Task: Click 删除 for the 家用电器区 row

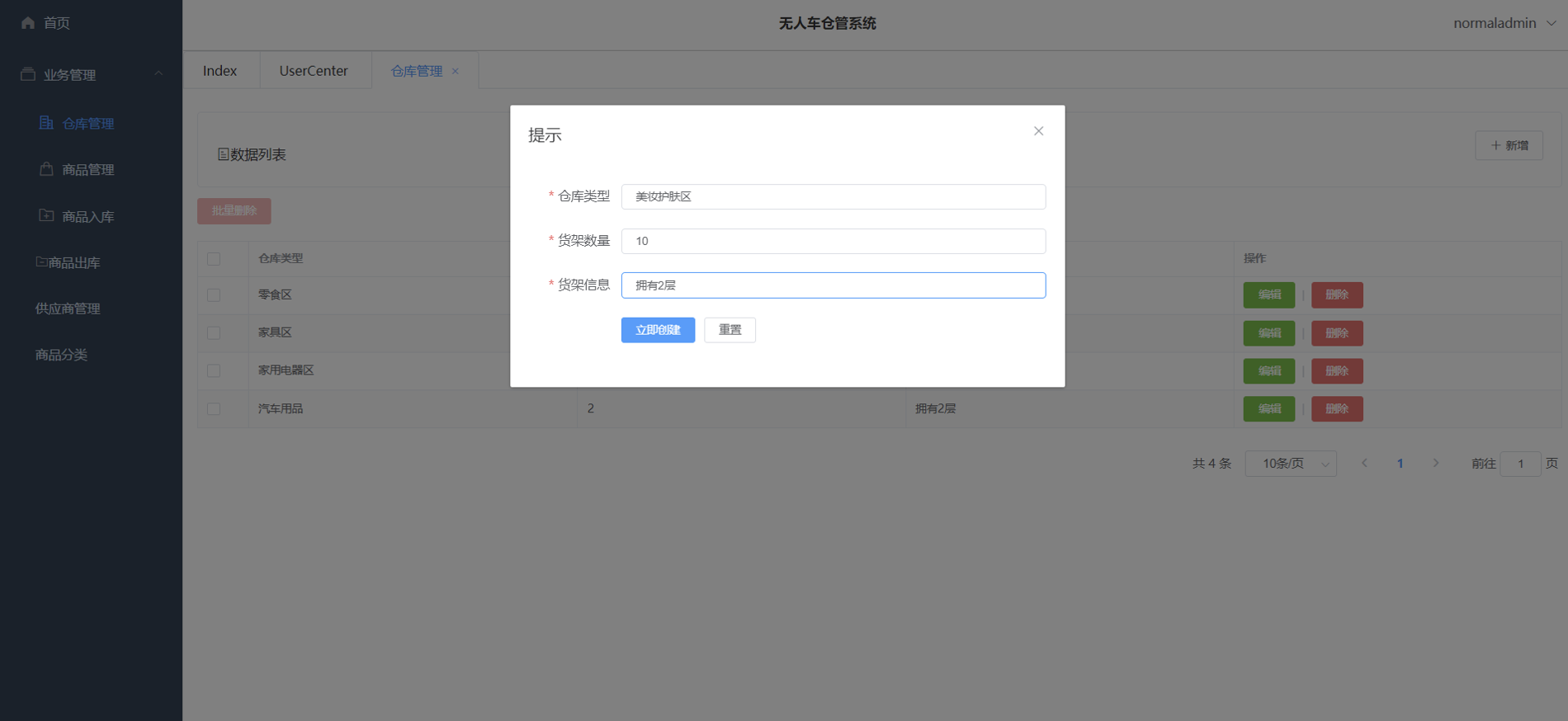Action: pyautogui.click(x=1337, y=371)
